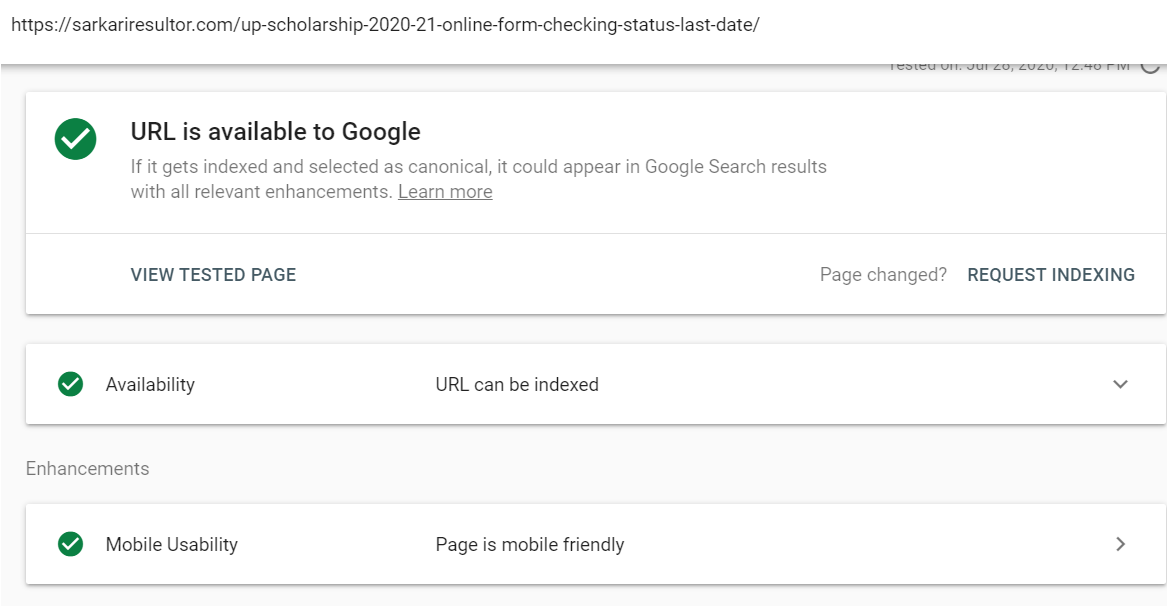Click the Mobile Usability green check icon
This screenshot has width=1168, height=607.
71,544
